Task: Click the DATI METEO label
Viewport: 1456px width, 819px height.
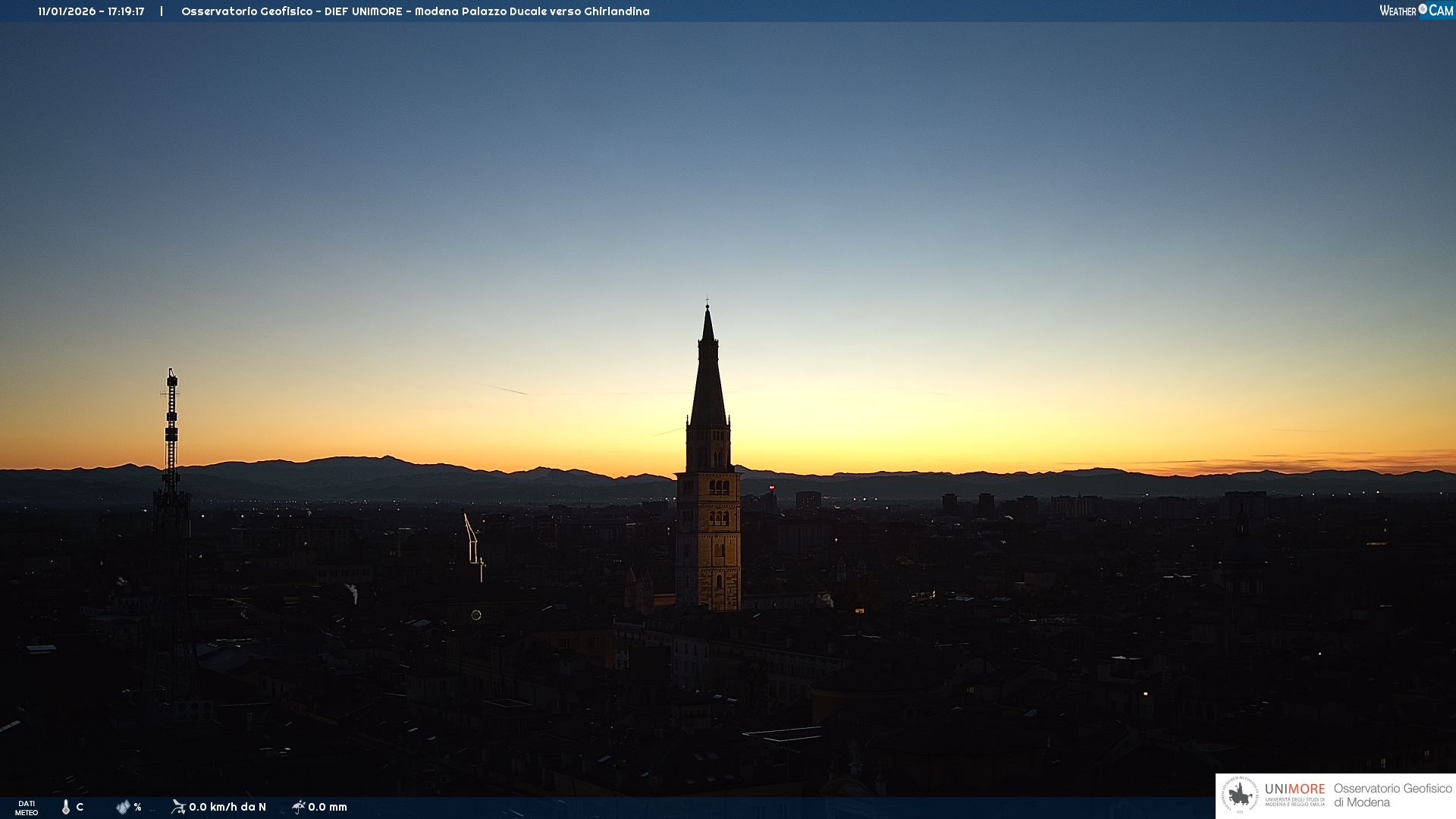Action: click(x=27, y=808)
